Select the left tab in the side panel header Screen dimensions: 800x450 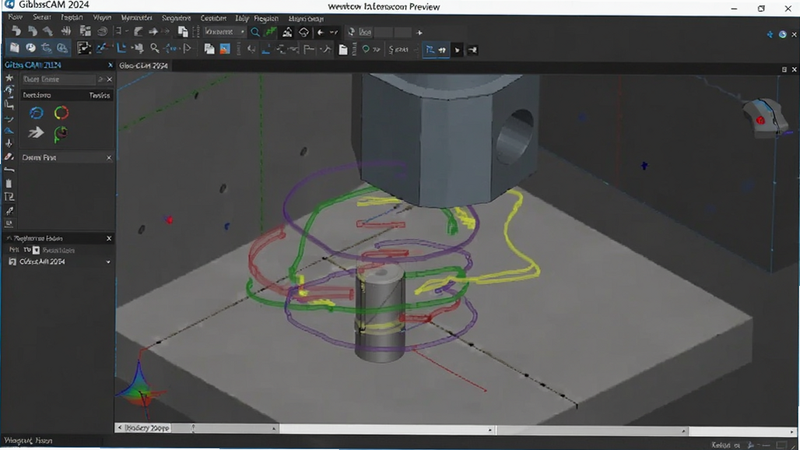(x=37, y=95)
